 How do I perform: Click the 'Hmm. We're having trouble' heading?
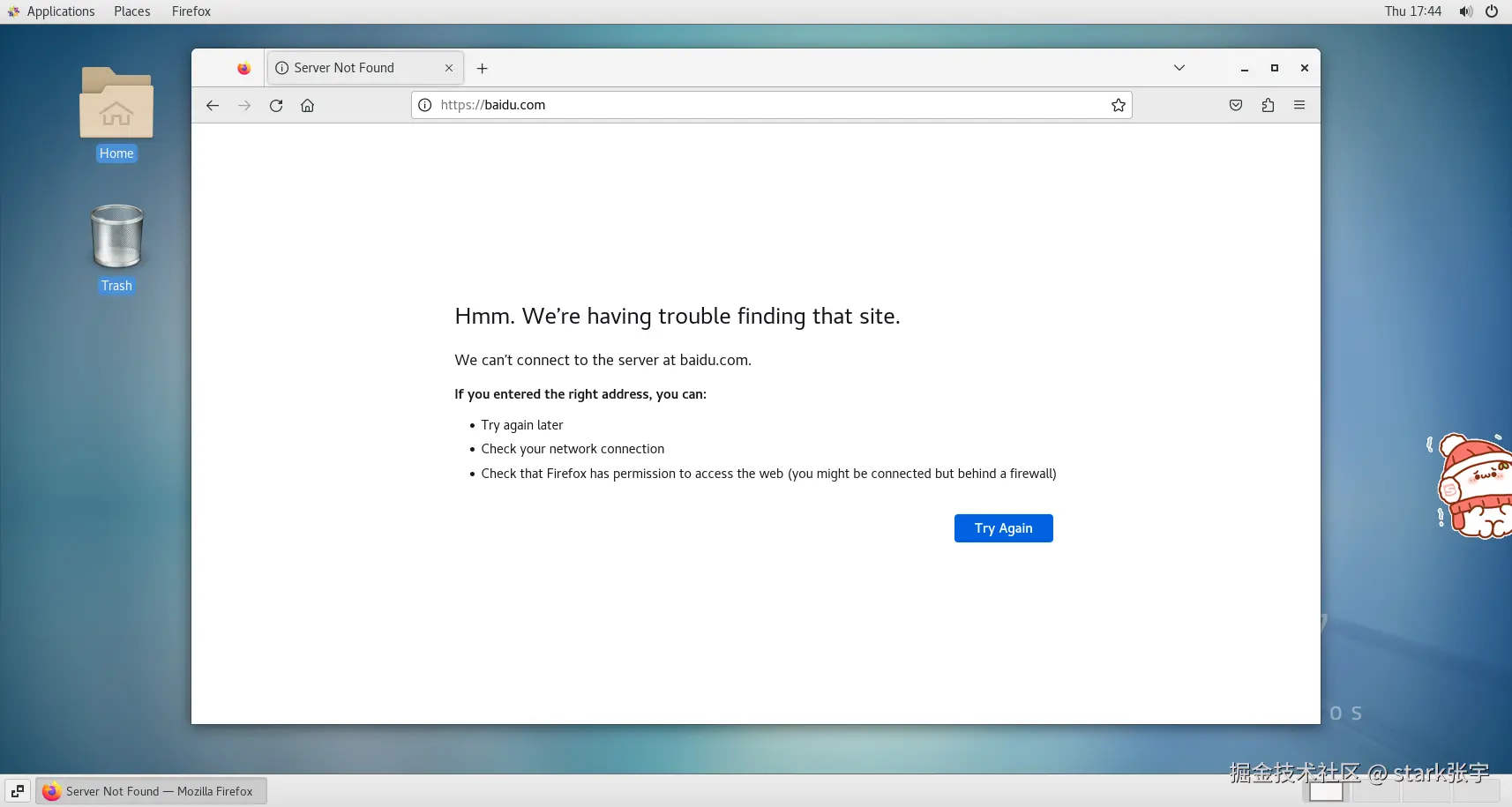(x=677, y=316)
